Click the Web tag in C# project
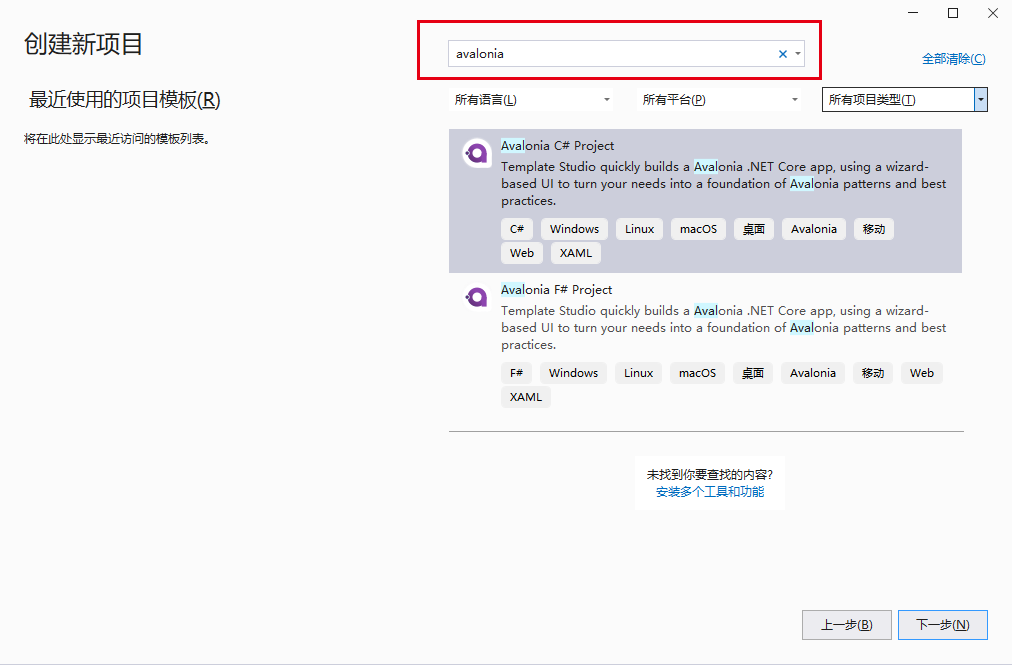 (521, 253)
